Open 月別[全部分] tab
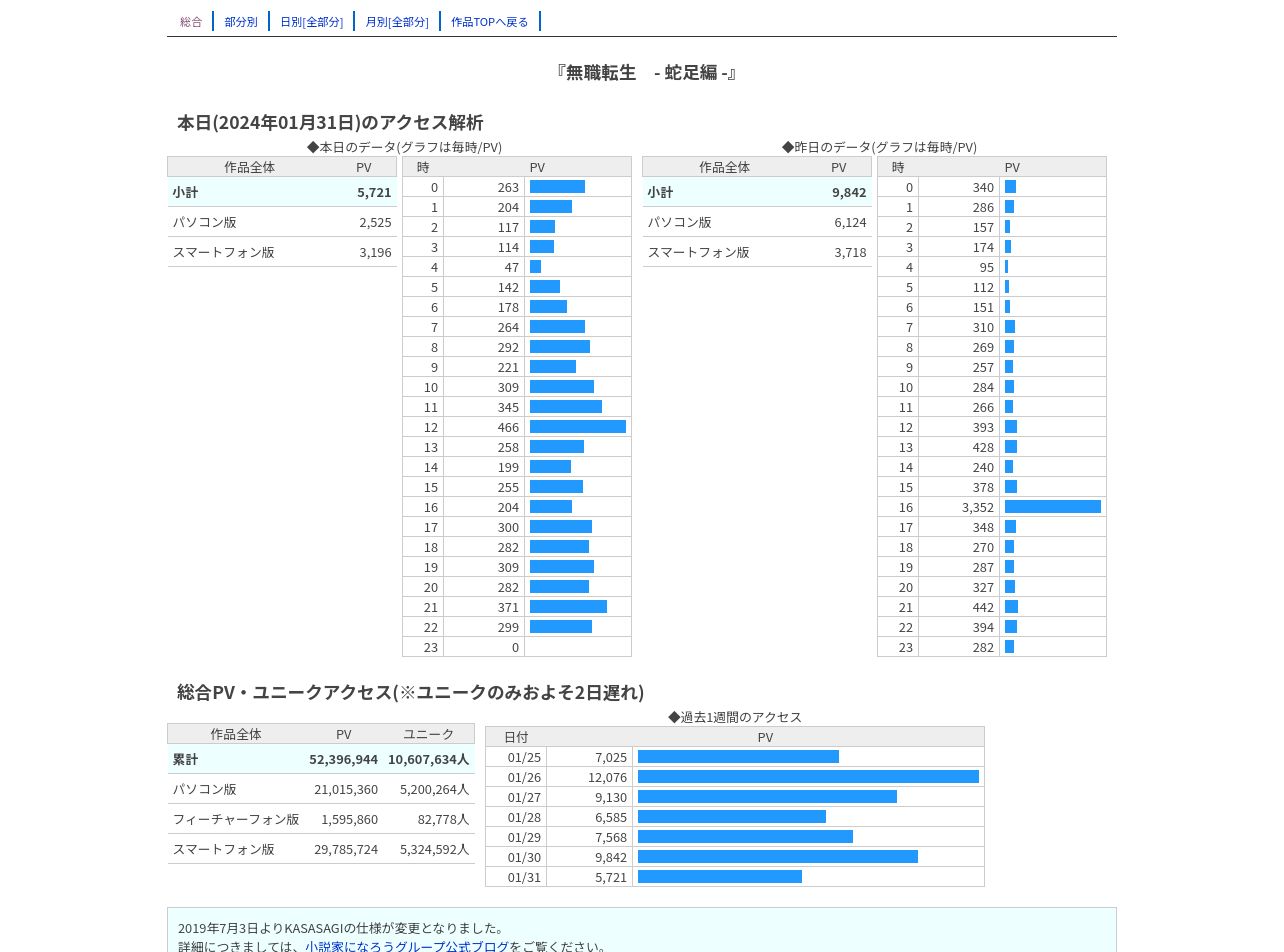Image resolution: width=1284 pixels, height=952 pixels. 397,22
